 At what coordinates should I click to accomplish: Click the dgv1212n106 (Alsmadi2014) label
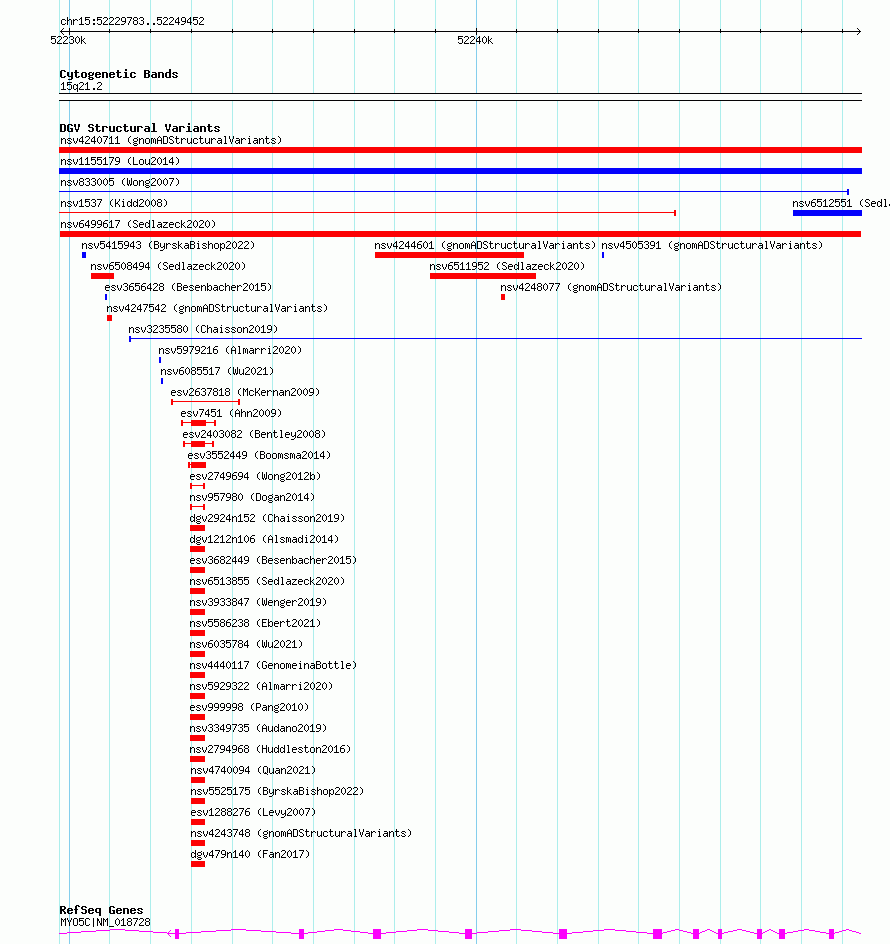coord(264,540)
